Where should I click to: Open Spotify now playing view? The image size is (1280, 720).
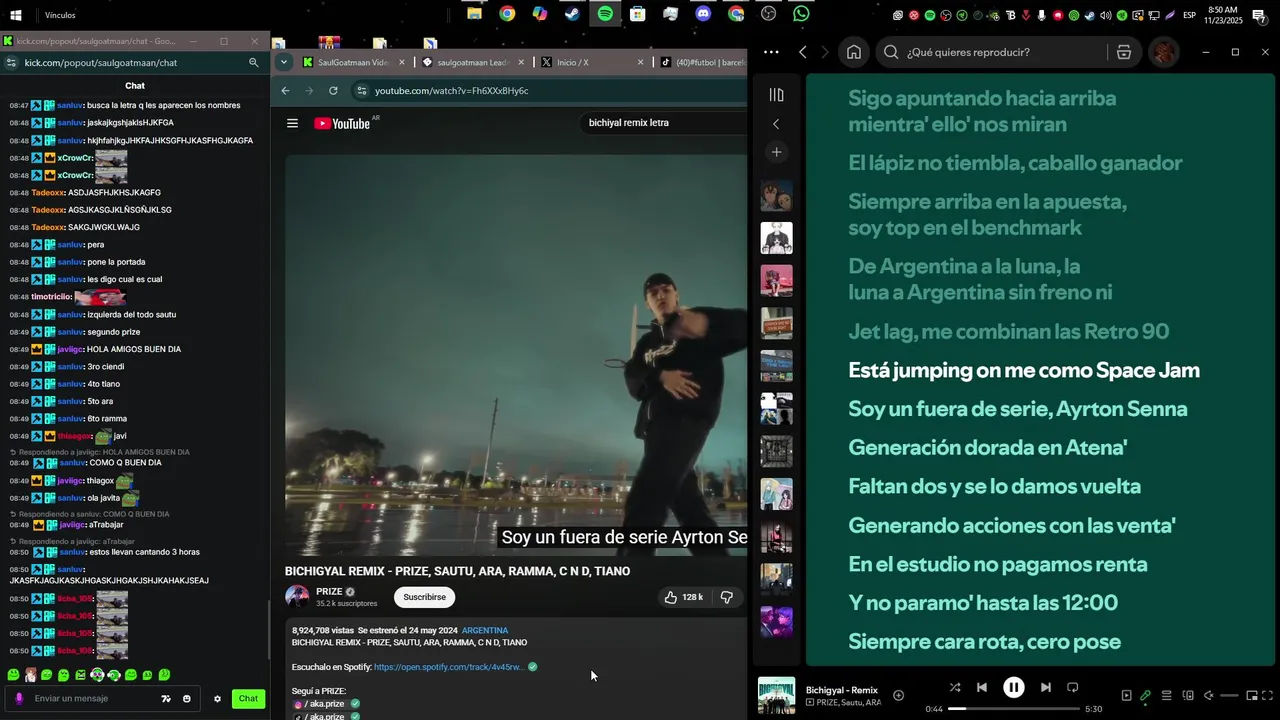pos(1126,695)
